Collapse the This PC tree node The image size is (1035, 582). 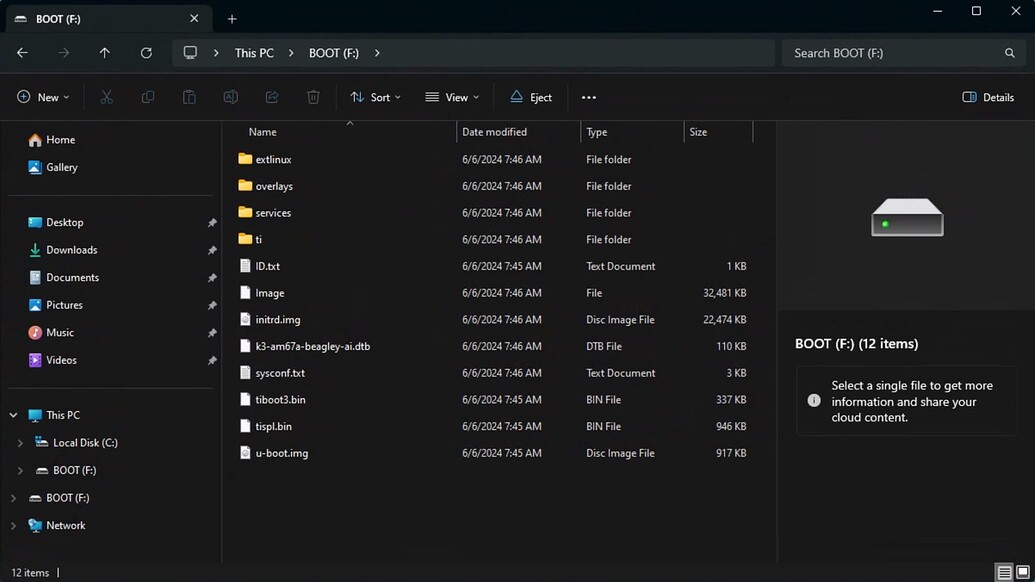point(13,415)
